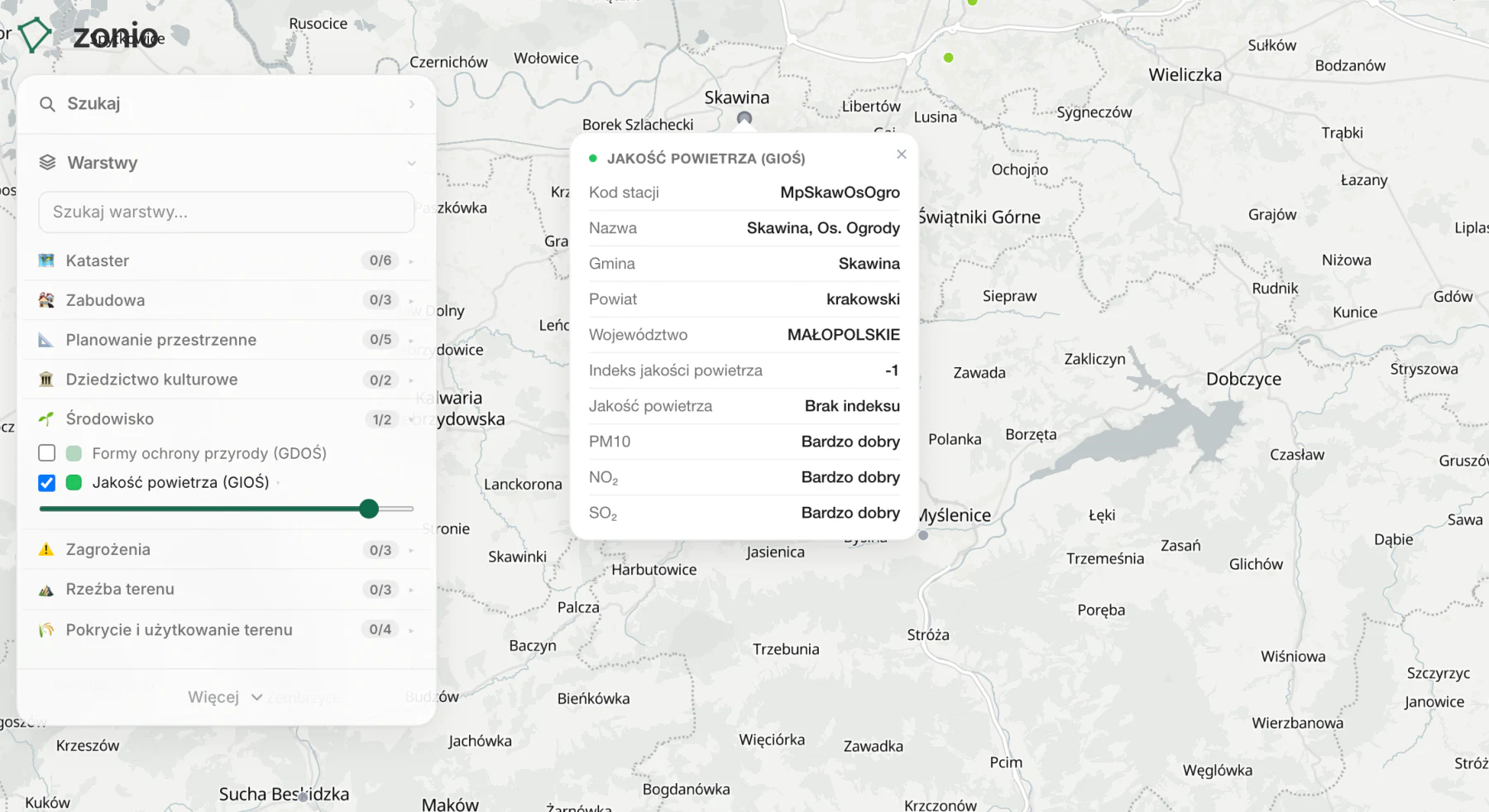This screenshot has height=812, width=1489.
Task: Collapse the Warstwy section chevron
Action: (411, 164)
